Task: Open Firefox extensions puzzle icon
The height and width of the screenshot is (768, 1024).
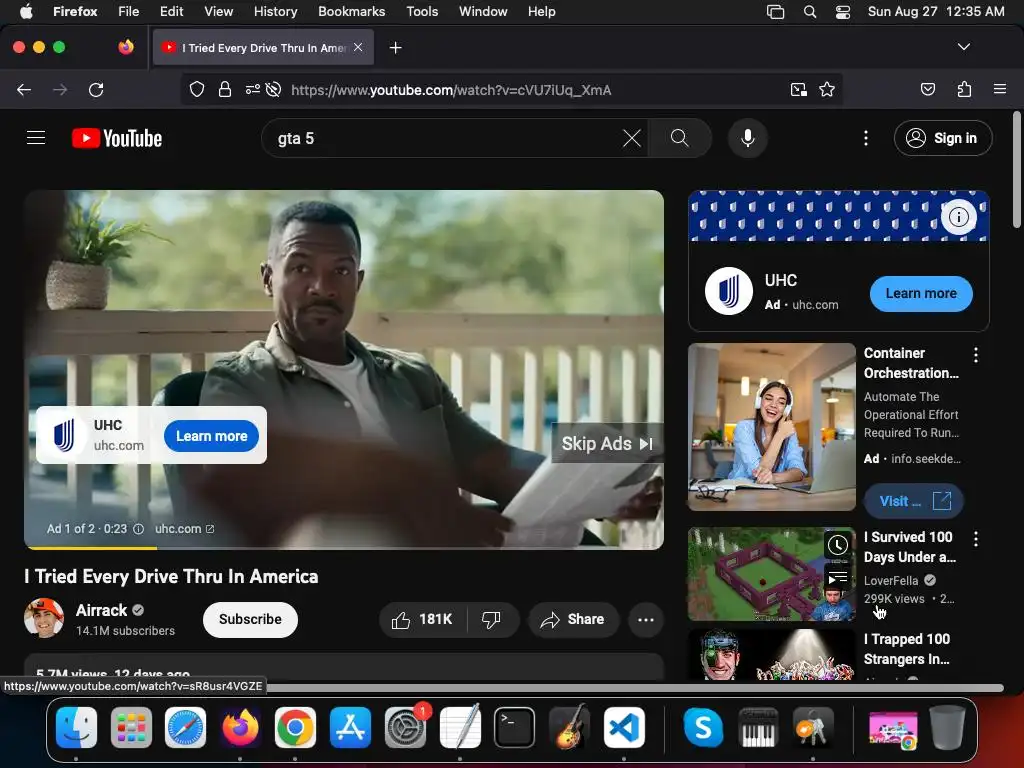Action: [x=964, y=89]
